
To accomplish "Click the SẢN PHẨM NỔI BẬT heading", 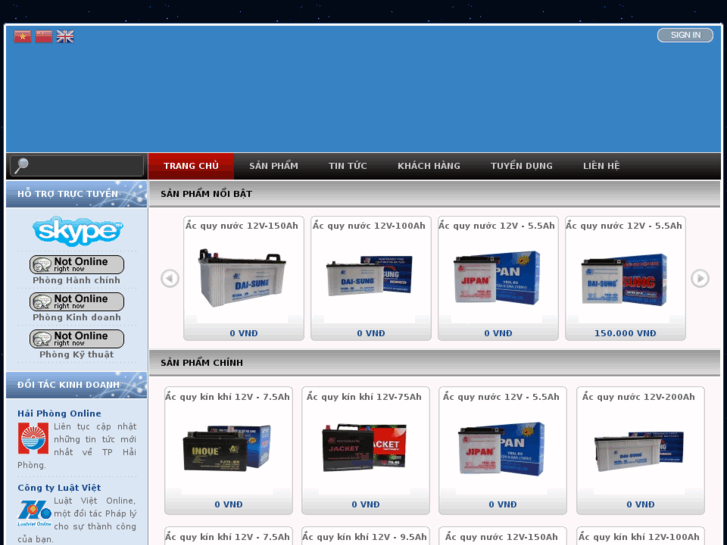I will [206, 194].
